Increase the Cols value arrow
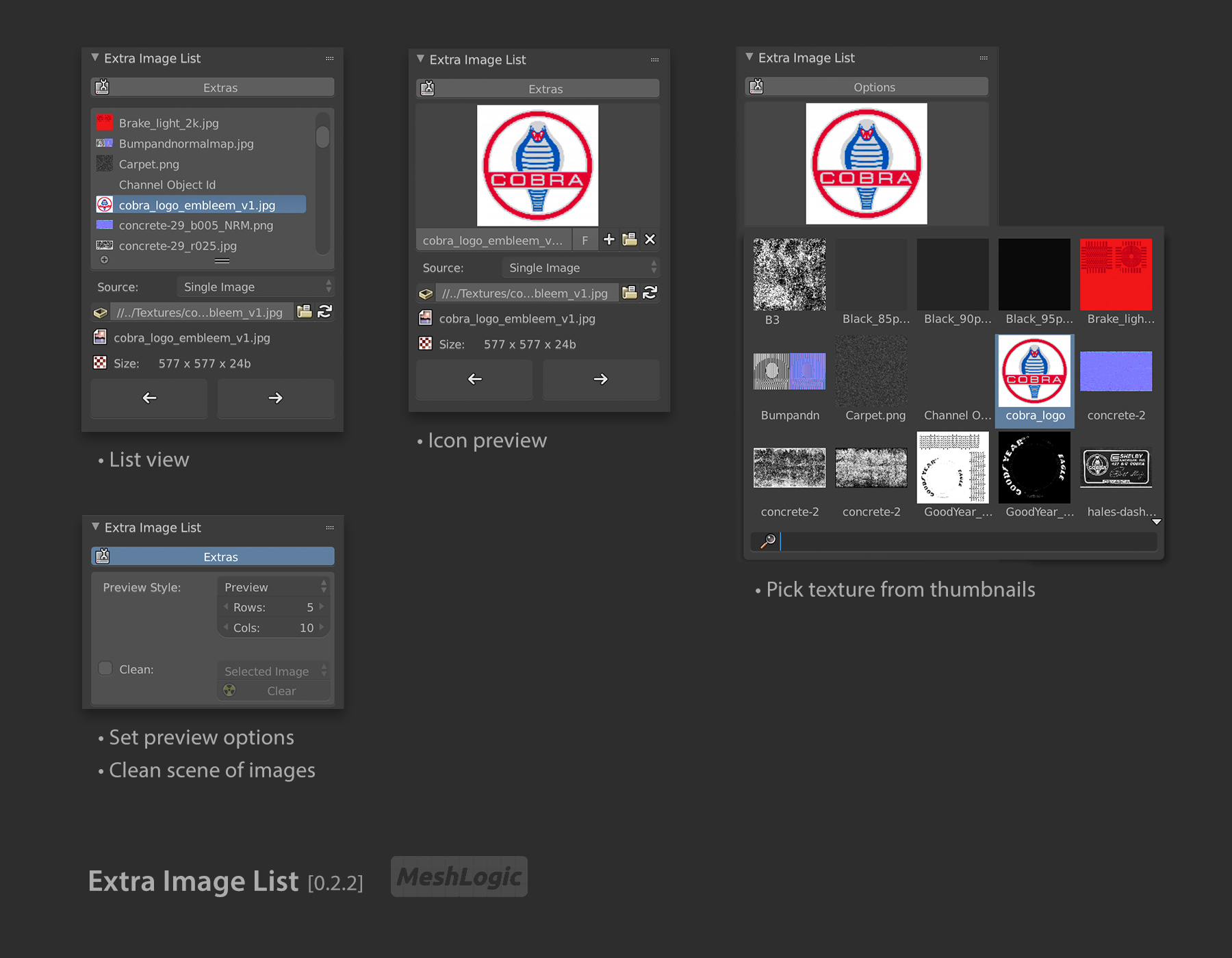 click(x=322, y=627)
